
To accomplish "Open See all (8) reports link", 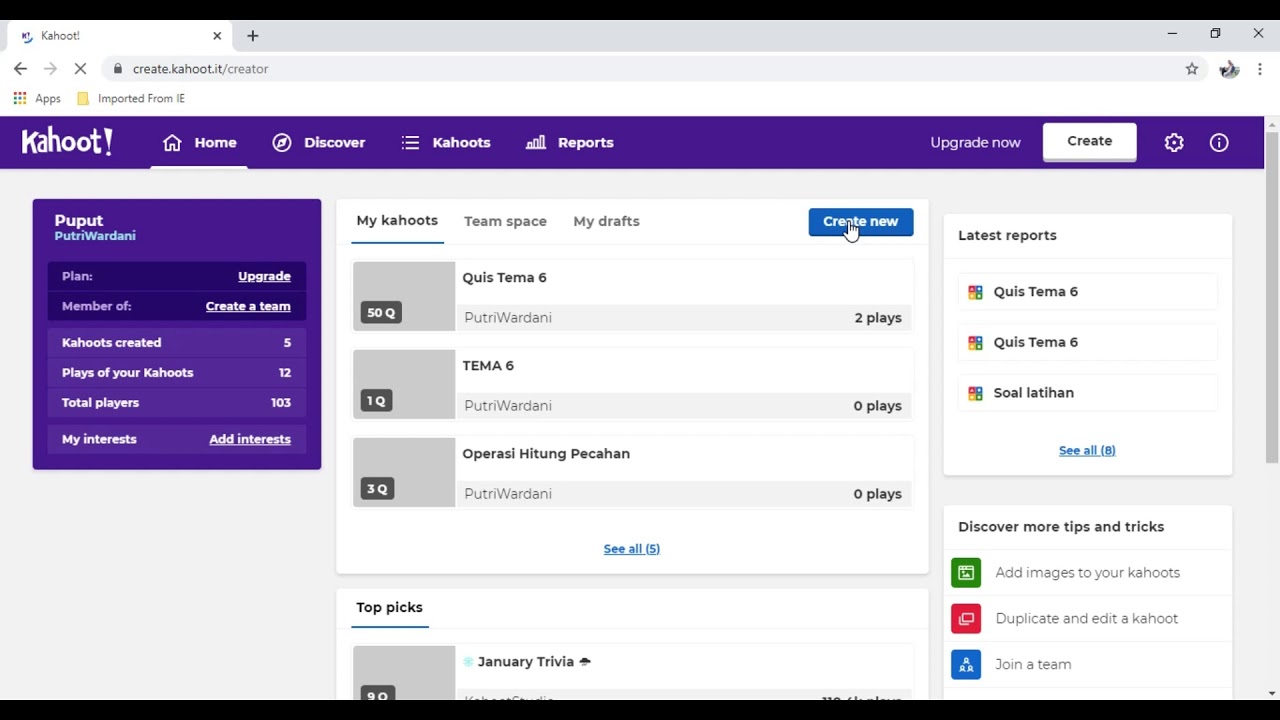I will click(1087, 450).
